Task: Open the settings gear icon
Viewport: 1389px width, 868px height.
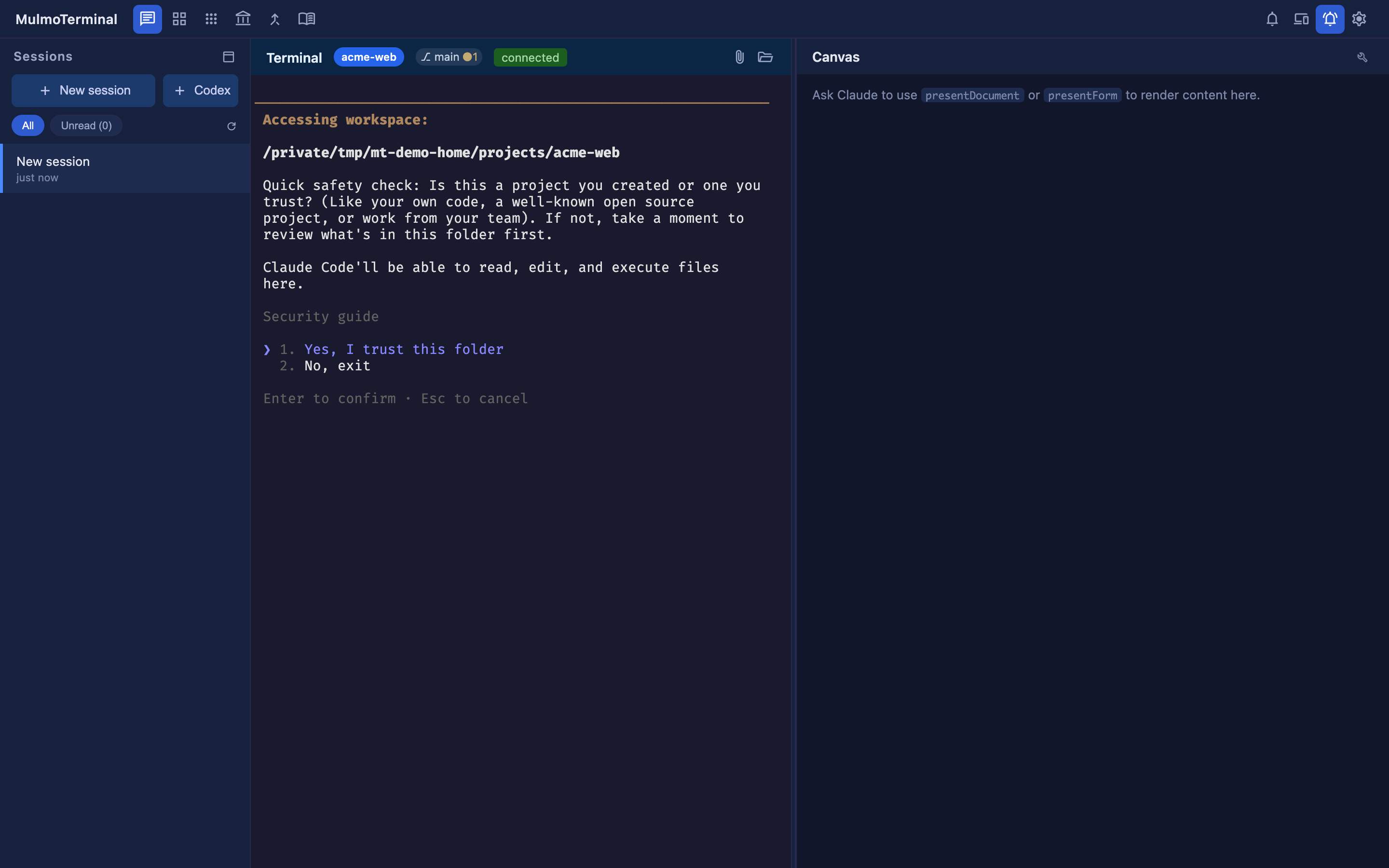Action: coord(1359,19)
